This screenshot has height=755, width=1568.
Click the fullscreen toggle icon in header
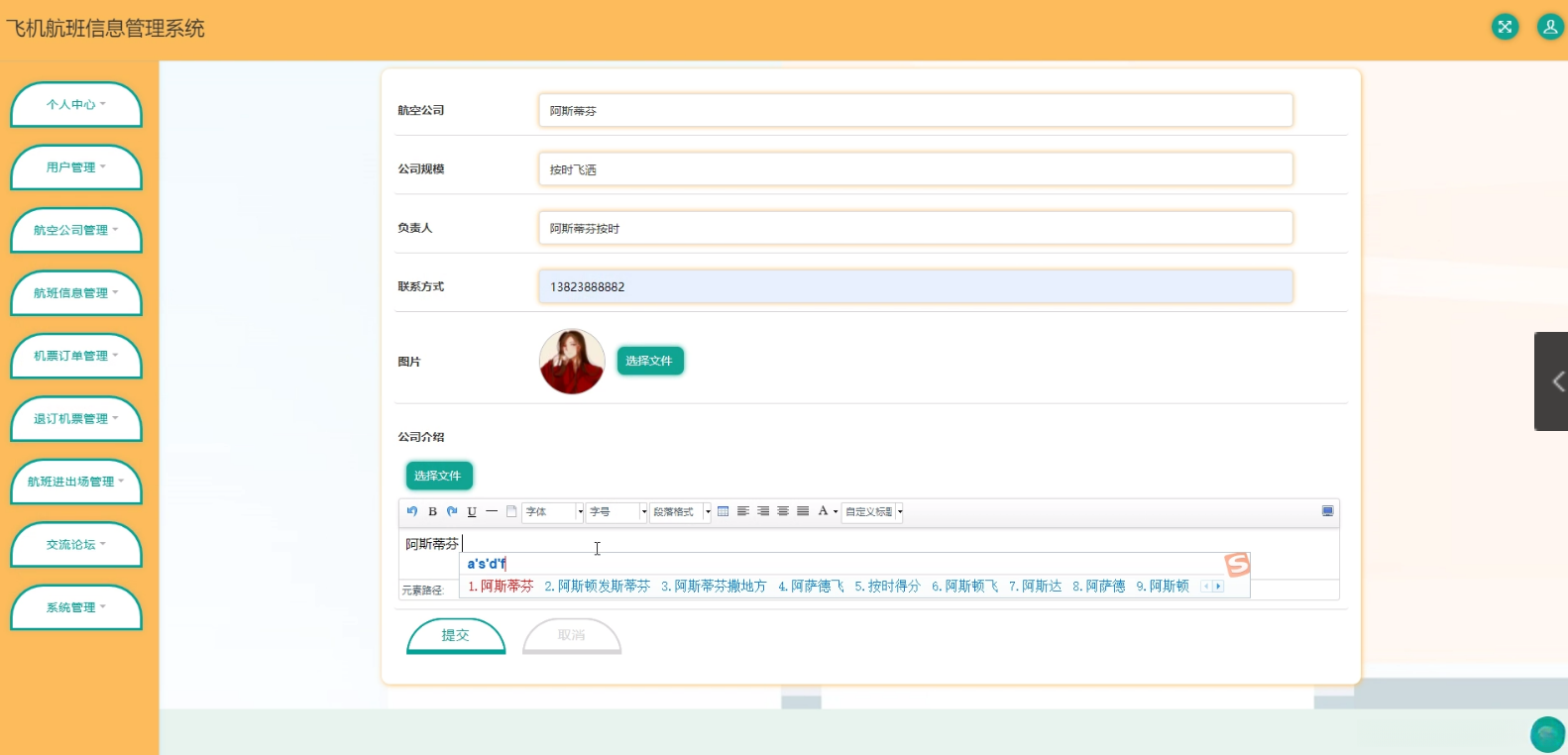click(x=1505, y=27)
